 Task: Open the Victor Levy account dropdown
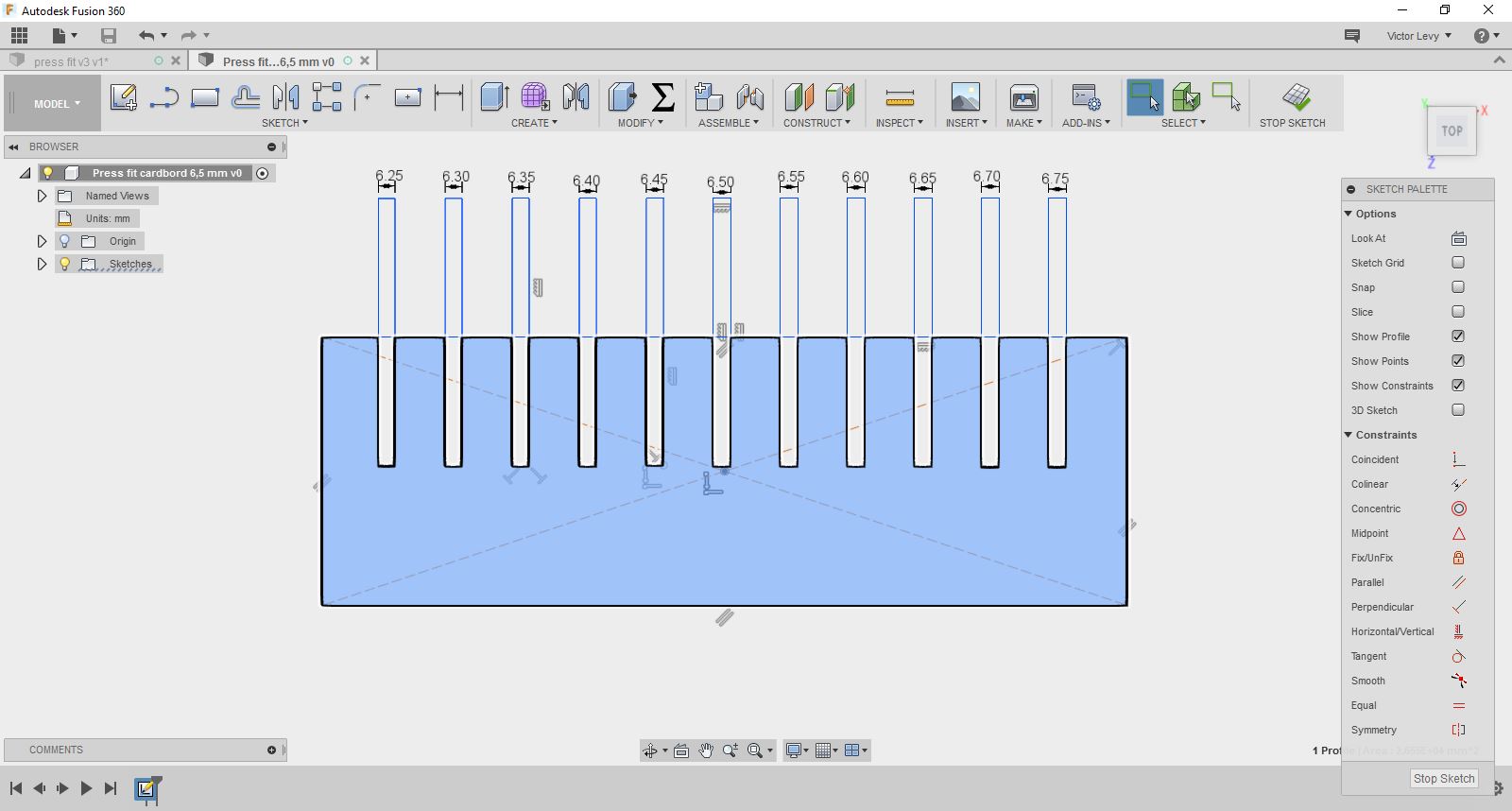[1419, 36]
